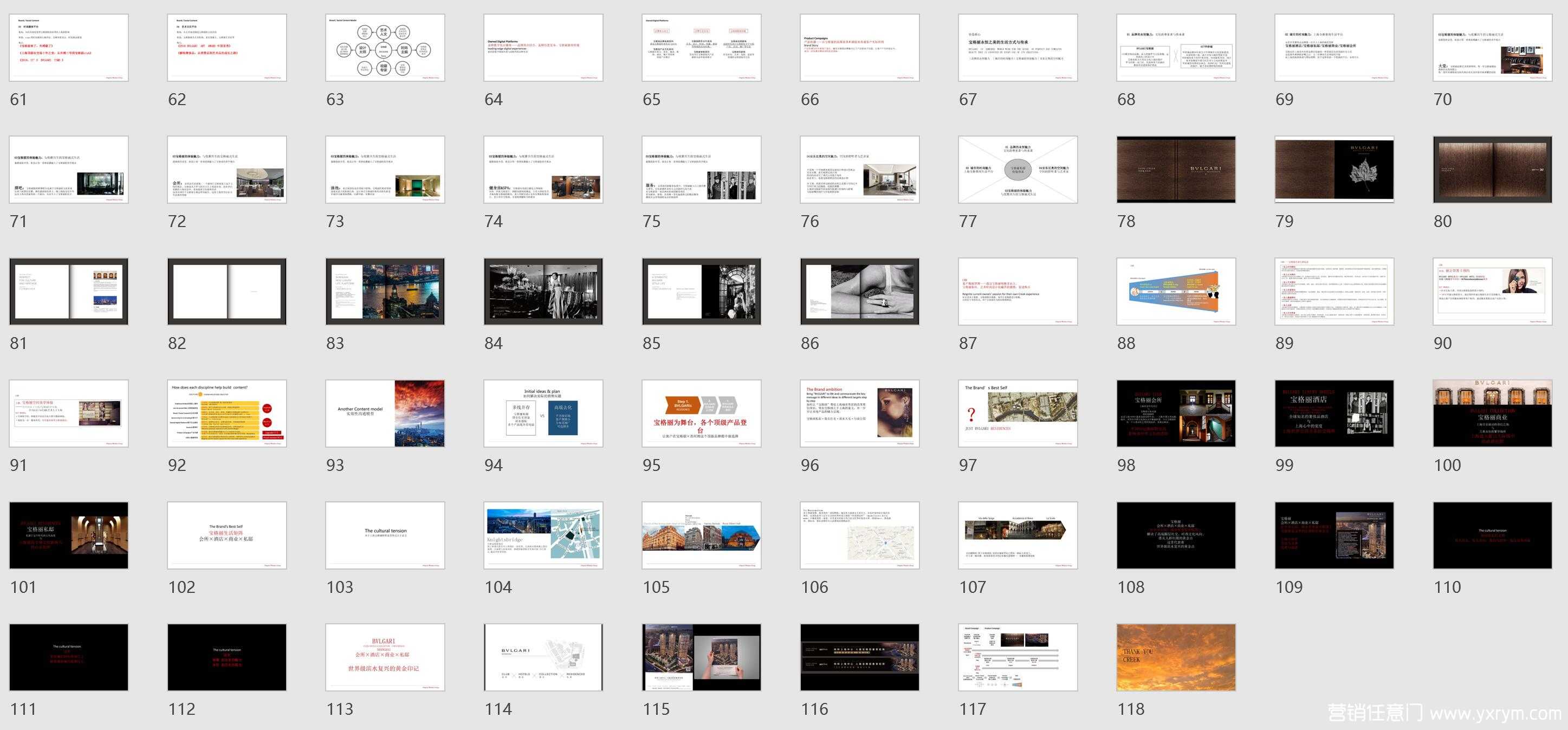Image resolution: width=1568 pixels, height=730 pixels.
Task: Select slide 77 diagonal diagram thumbnail
Action: point(1019,169)
